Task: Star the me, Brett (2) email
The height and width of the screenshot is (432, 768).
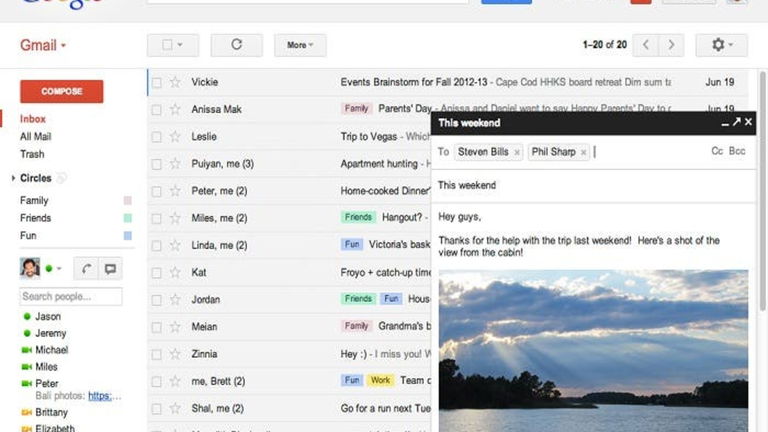Action: 175,381
